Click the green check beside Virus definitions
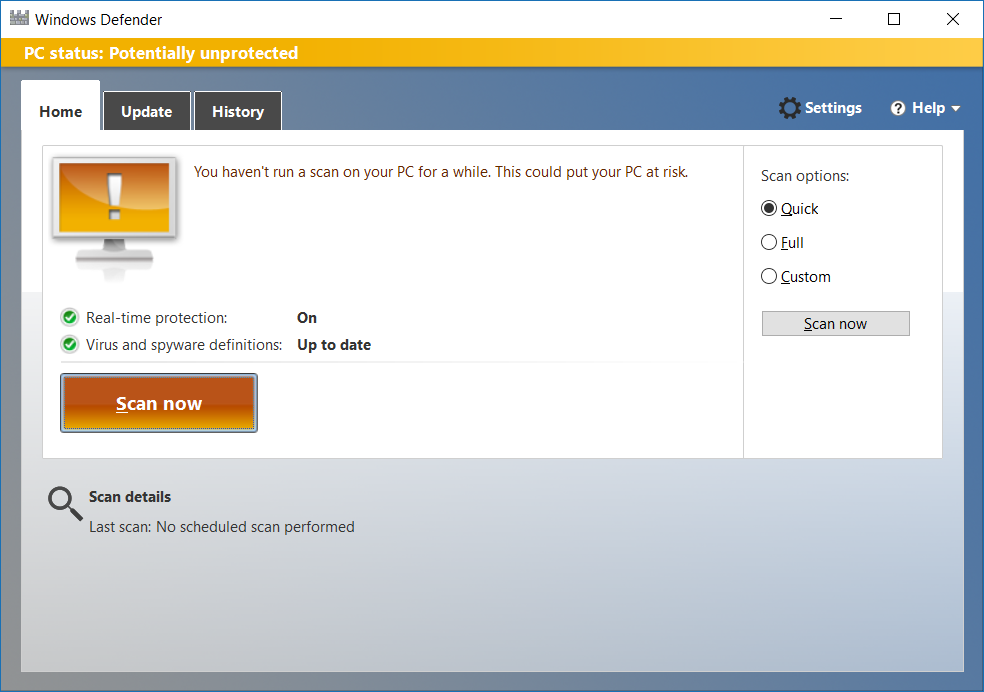The image size is (984, 692). [x=70, y=344]
